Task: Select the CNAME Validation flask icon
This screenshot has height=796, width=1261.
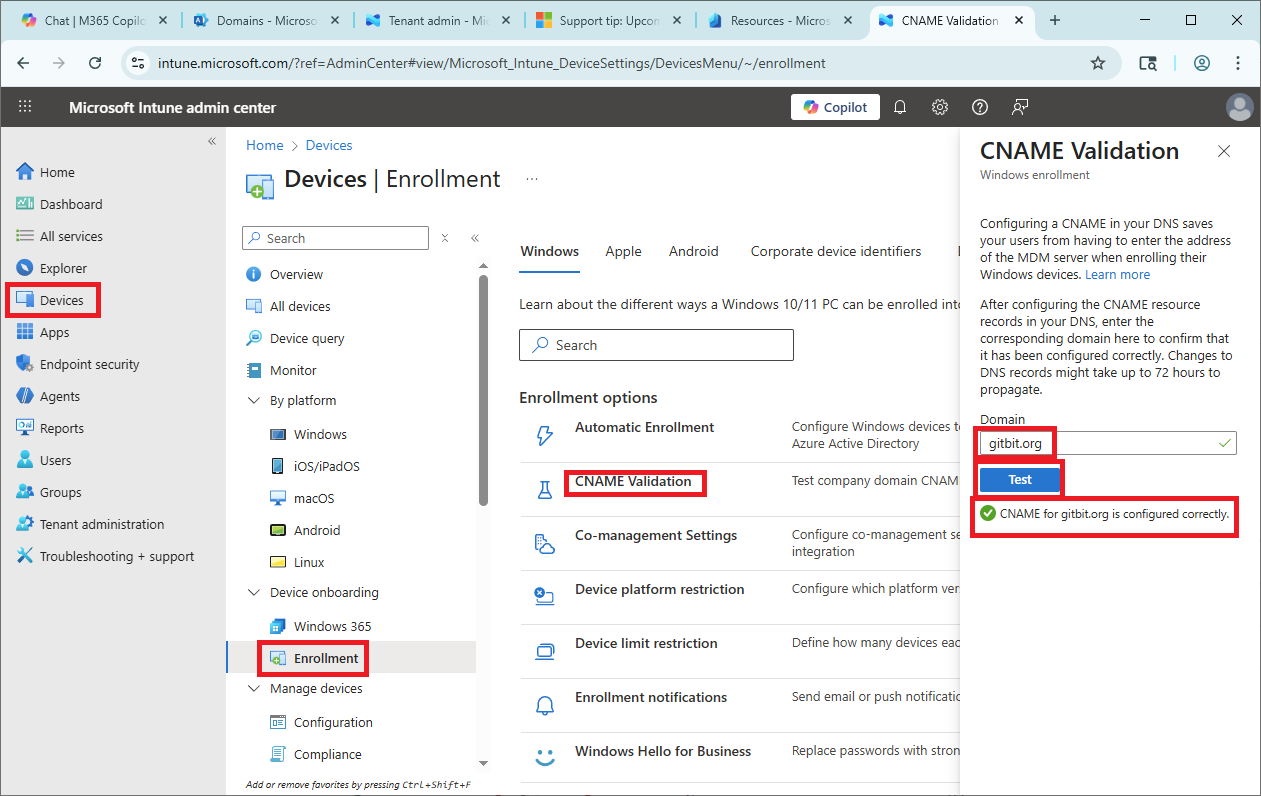Action: [544, 489]
